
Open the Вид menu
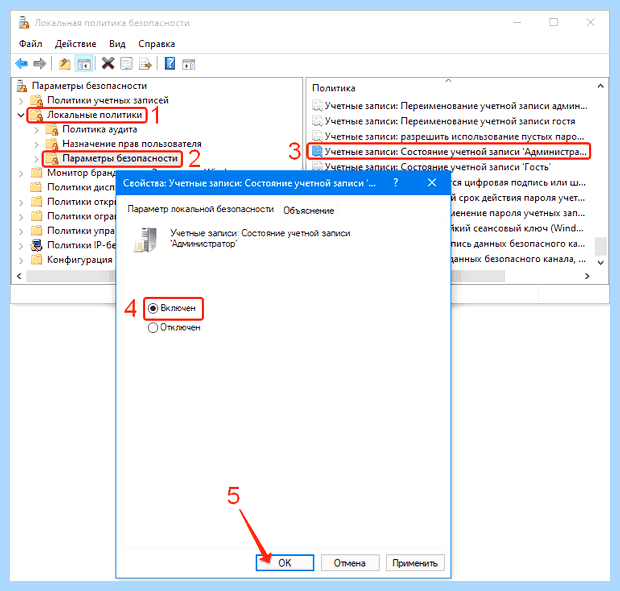pos(117,44)
